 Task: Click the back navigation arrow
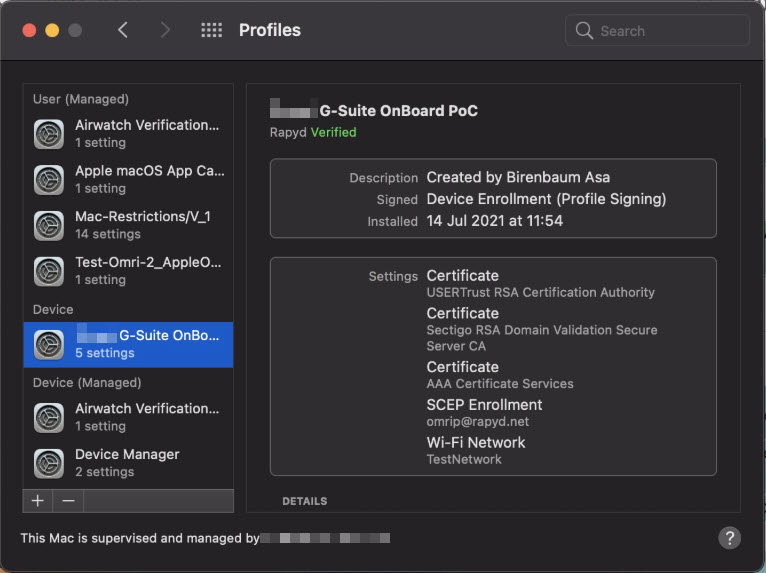point(123,30)
